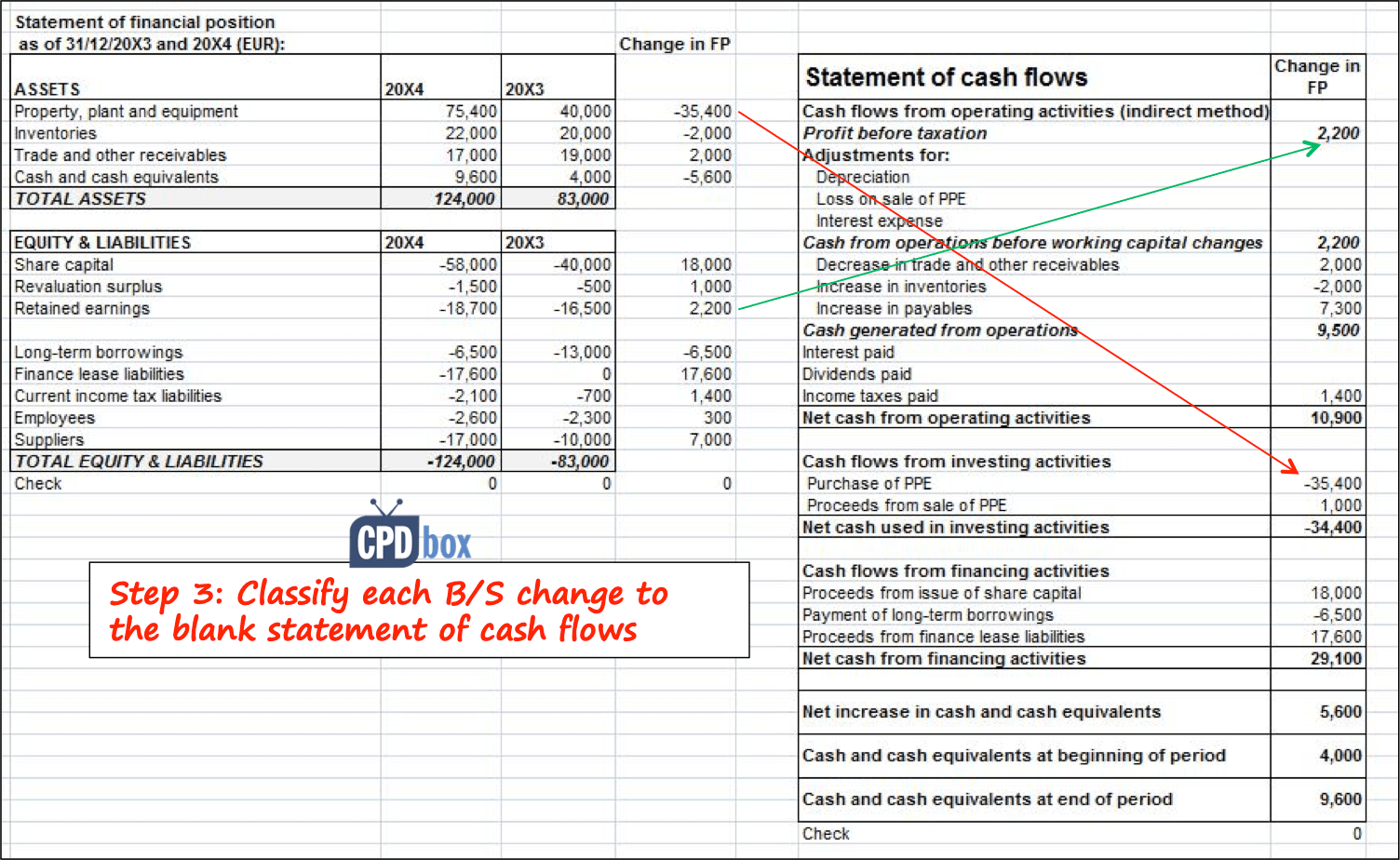Click the 'Interest paid' row label

point(848,353)
